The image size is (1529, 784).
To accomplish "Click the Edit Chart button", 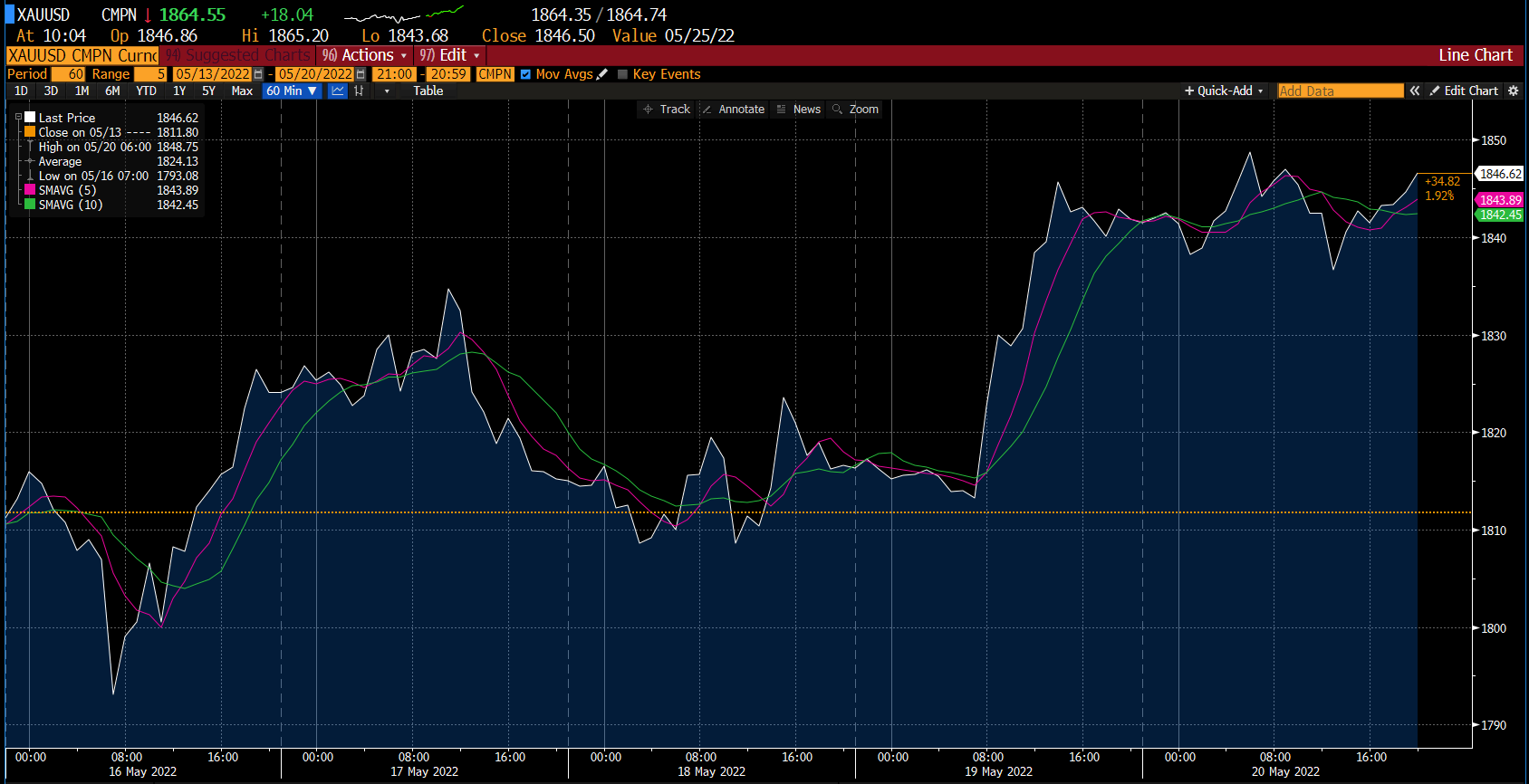I will tap(1464, 91).
